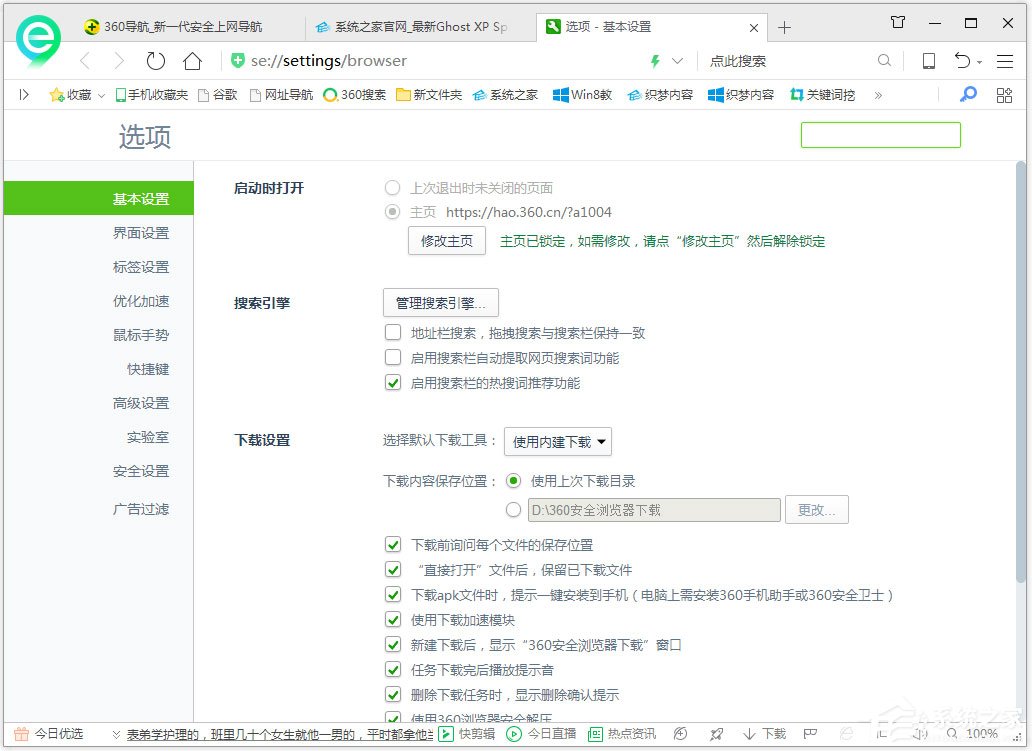Open the browser hamburger menu
The width and height of the screenshot is (1032, 751).
1005,61
